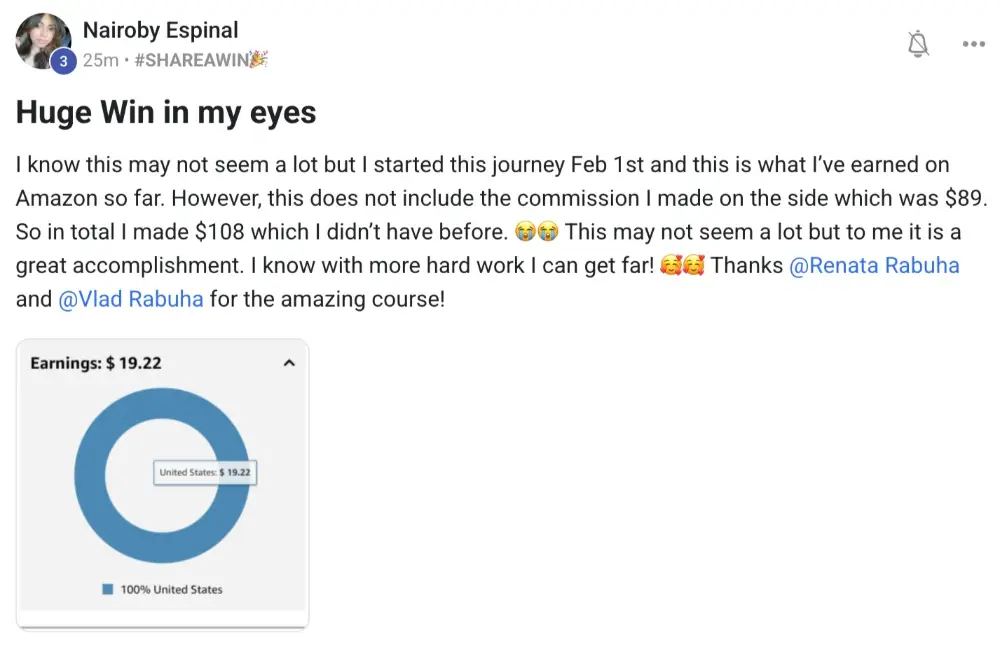Click Nairoby Espinal's profile avatar
This screenshot has width=1000, height=645.
pyautogui.click(x=42, y=40)
